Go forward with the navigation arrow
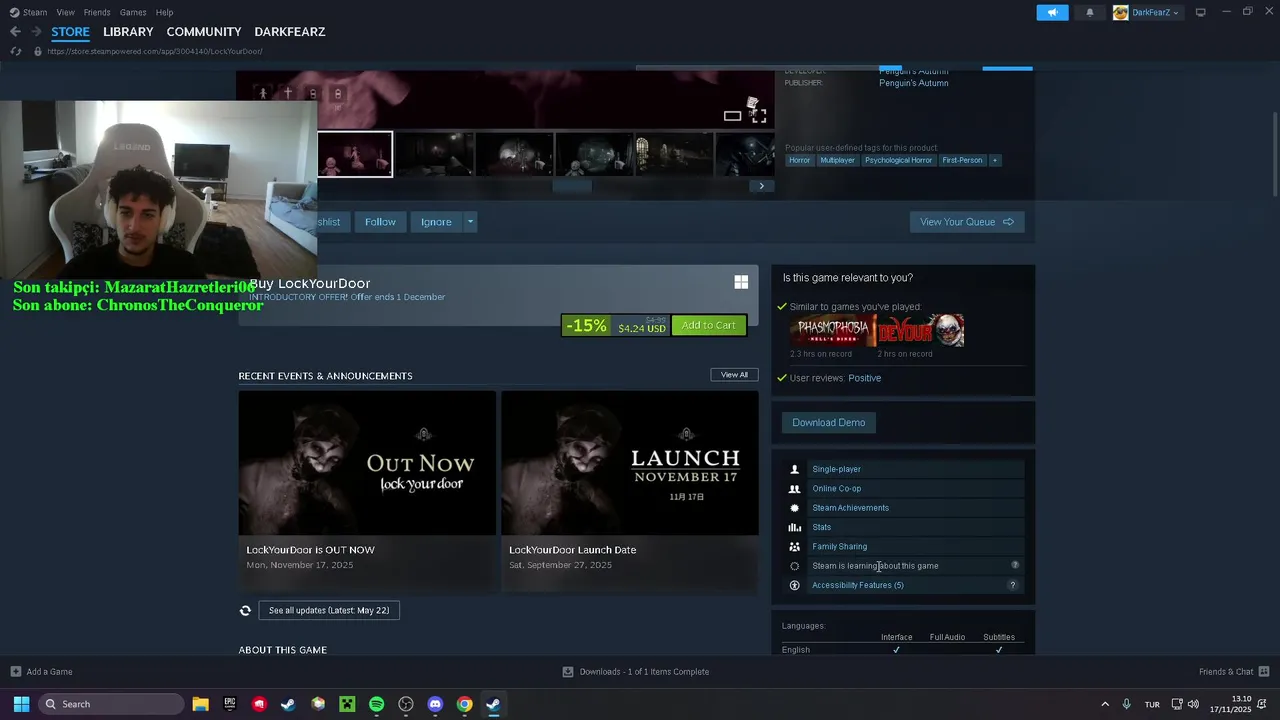Viewport: 1280px width, 720px height. pyautogui.click(x=36, y=32)
